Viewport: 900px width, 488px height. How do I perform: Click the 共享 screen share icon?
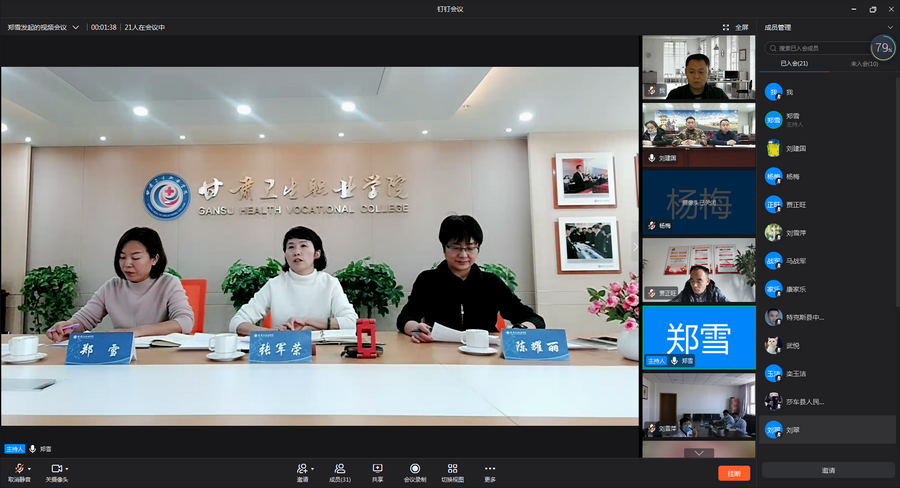pos(377,468)
